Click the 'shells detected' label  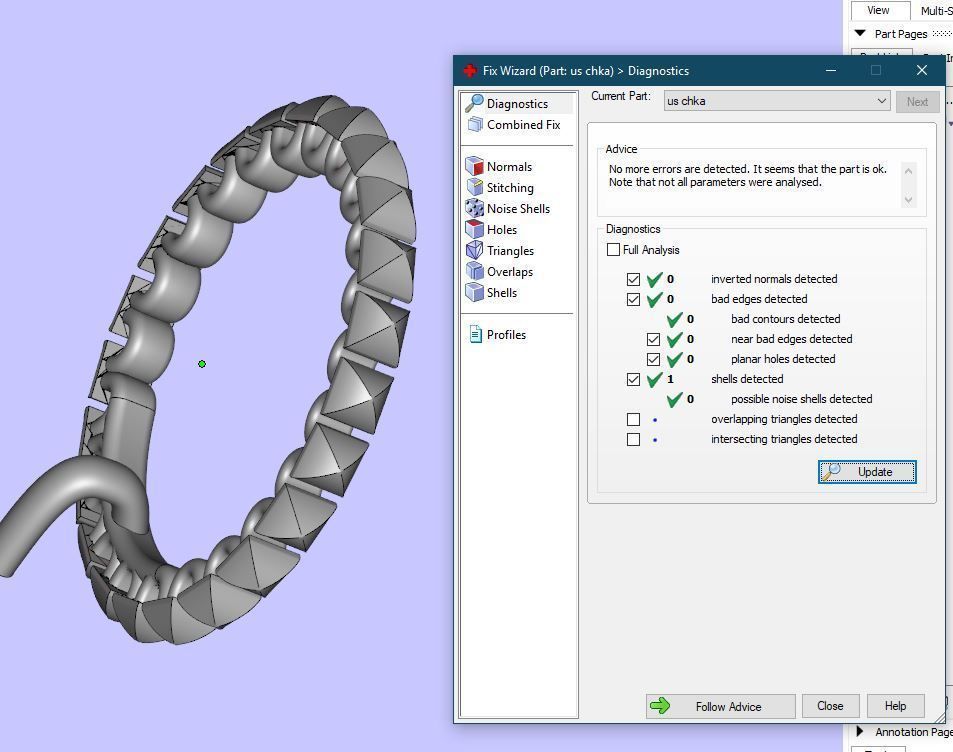[747, 379]
